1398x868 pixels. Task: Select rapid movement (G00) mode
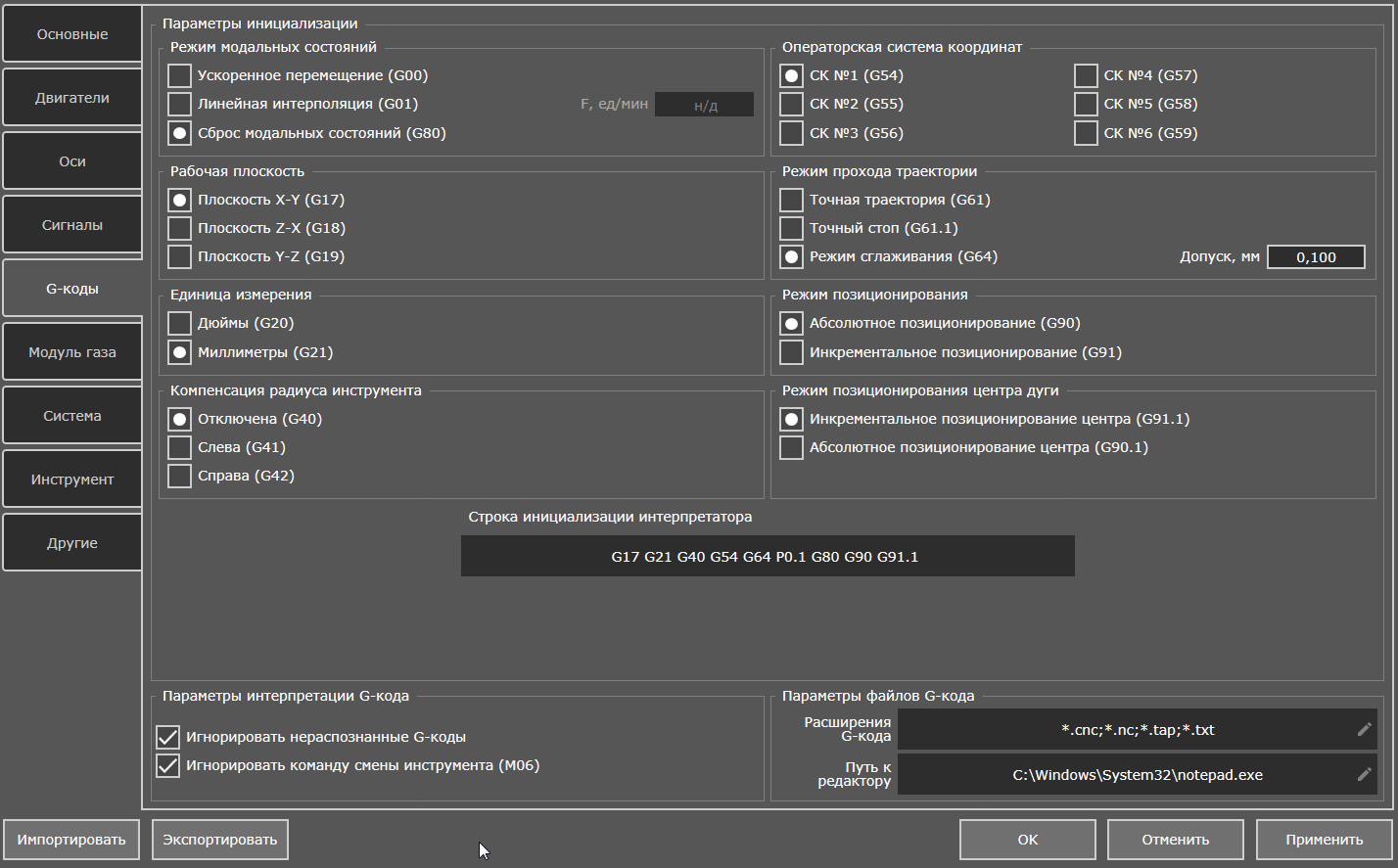point(180,75)
